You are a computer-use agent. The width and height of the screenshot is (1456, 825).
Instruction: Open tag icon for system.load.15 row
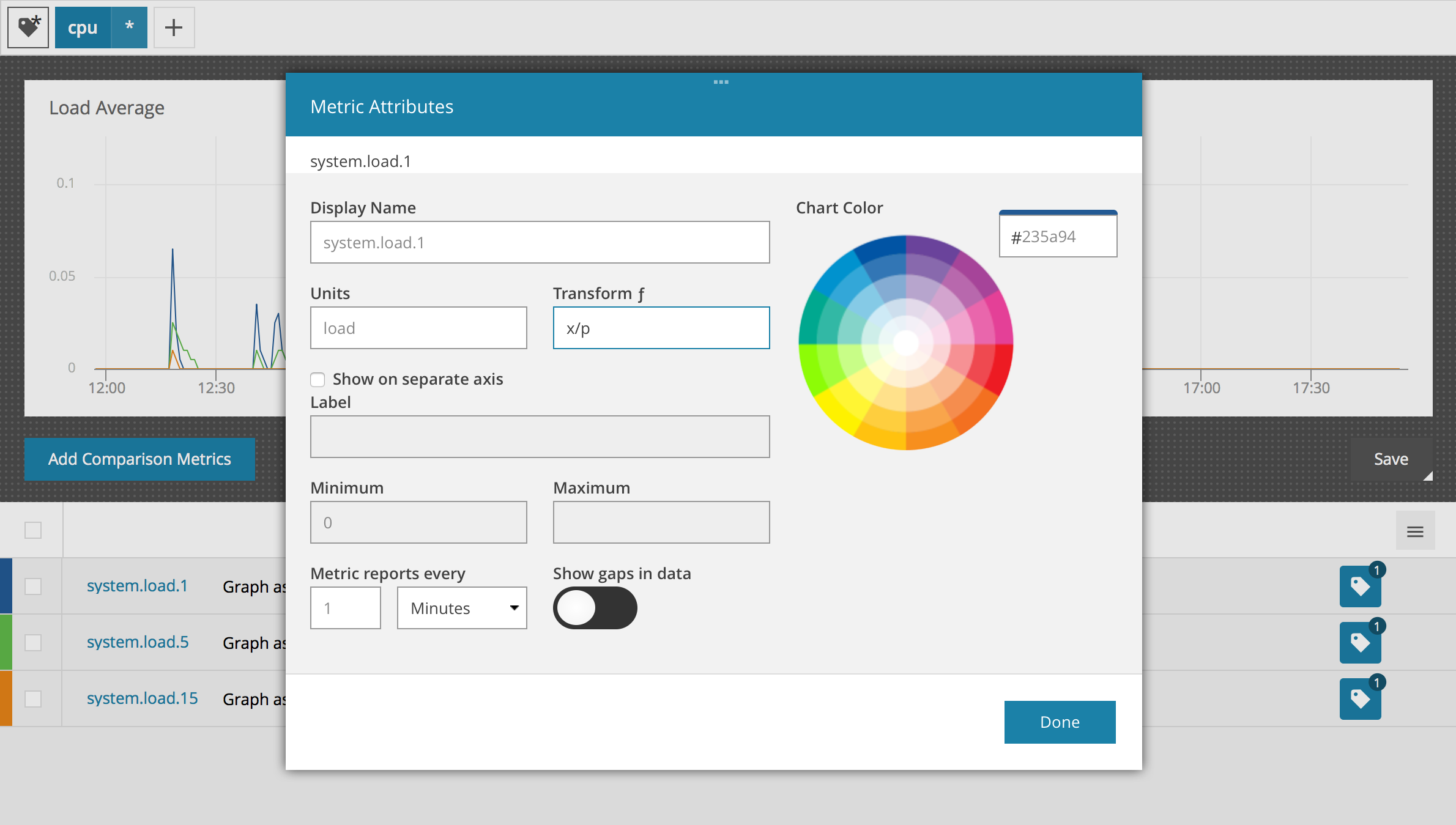1360,699
